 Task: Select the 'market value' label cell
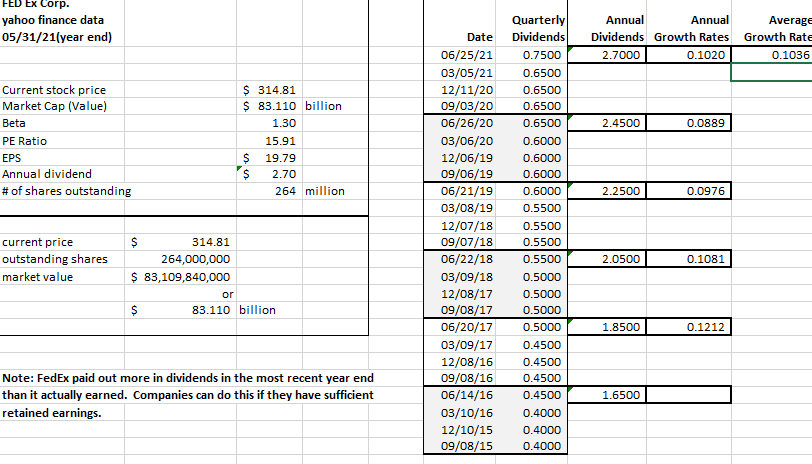[x=62, y=277]
